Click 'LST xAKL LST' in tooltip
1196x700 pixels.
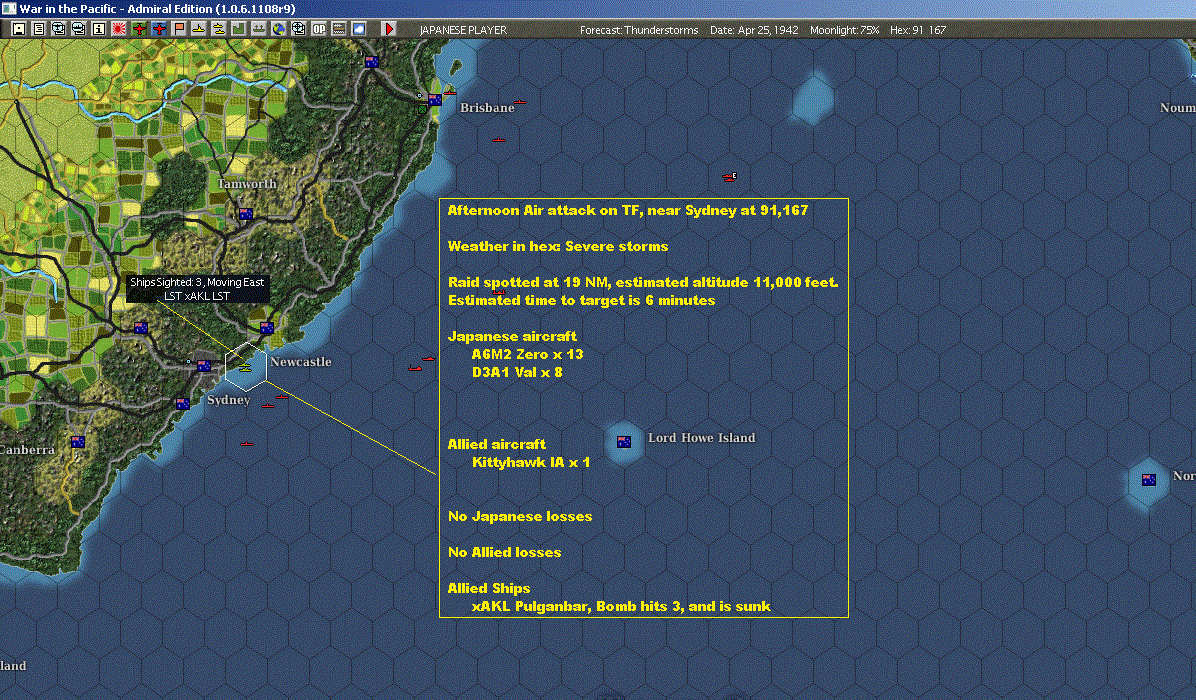[197, 296]
